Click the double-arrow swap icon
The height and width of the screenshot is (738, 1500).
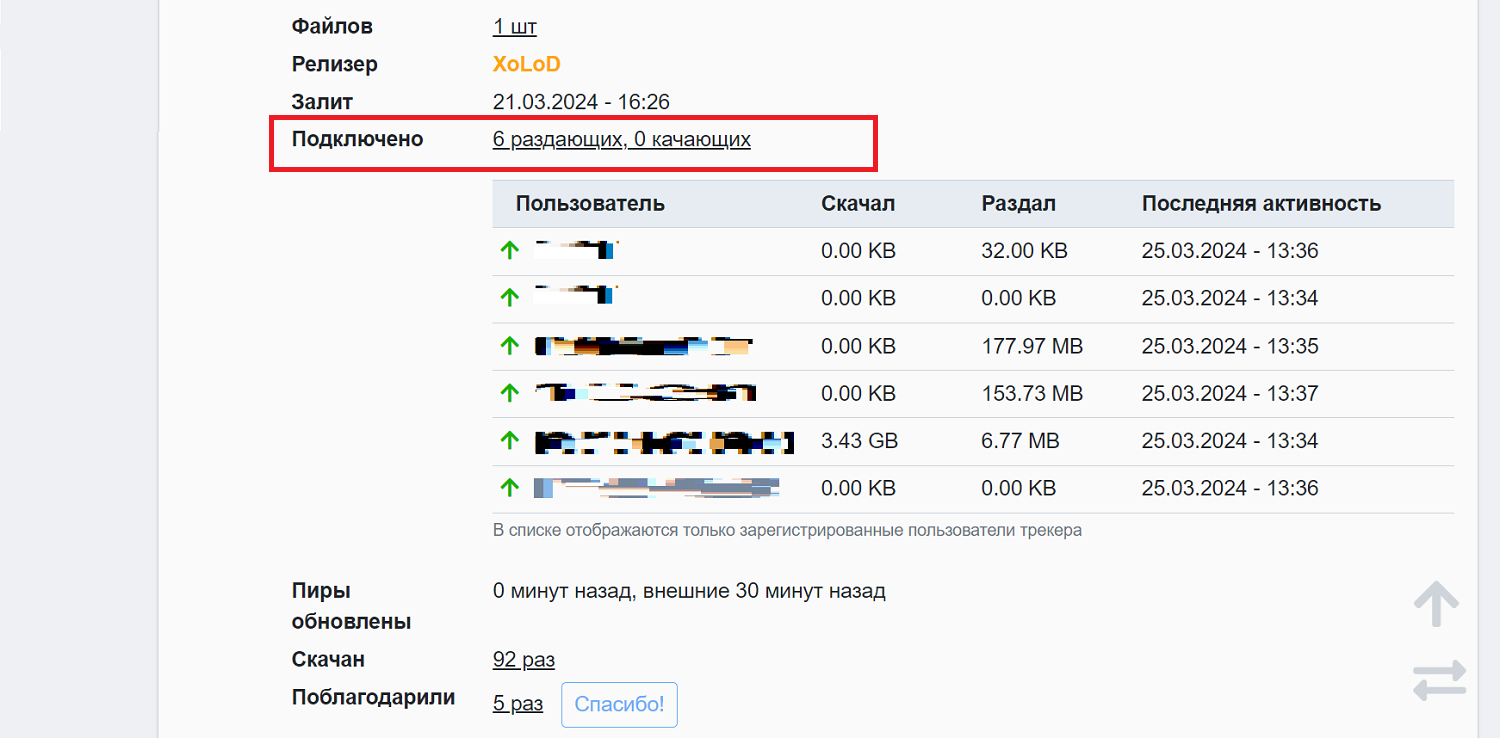click(x=1440, y=680)
